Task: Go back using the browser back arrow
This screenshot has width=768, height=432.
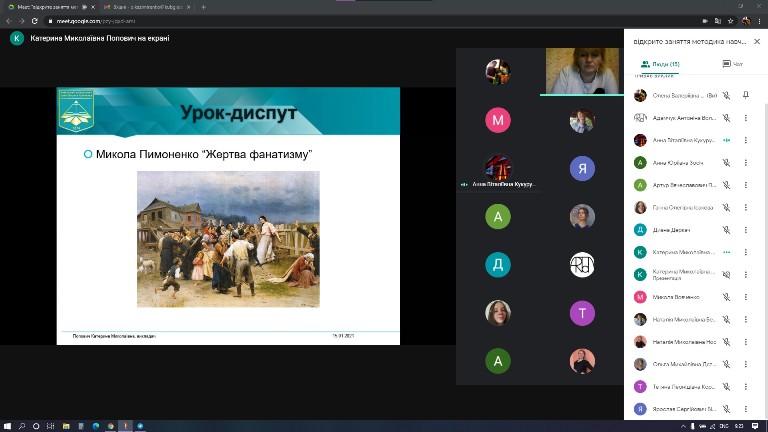Action: click(9, 20)
